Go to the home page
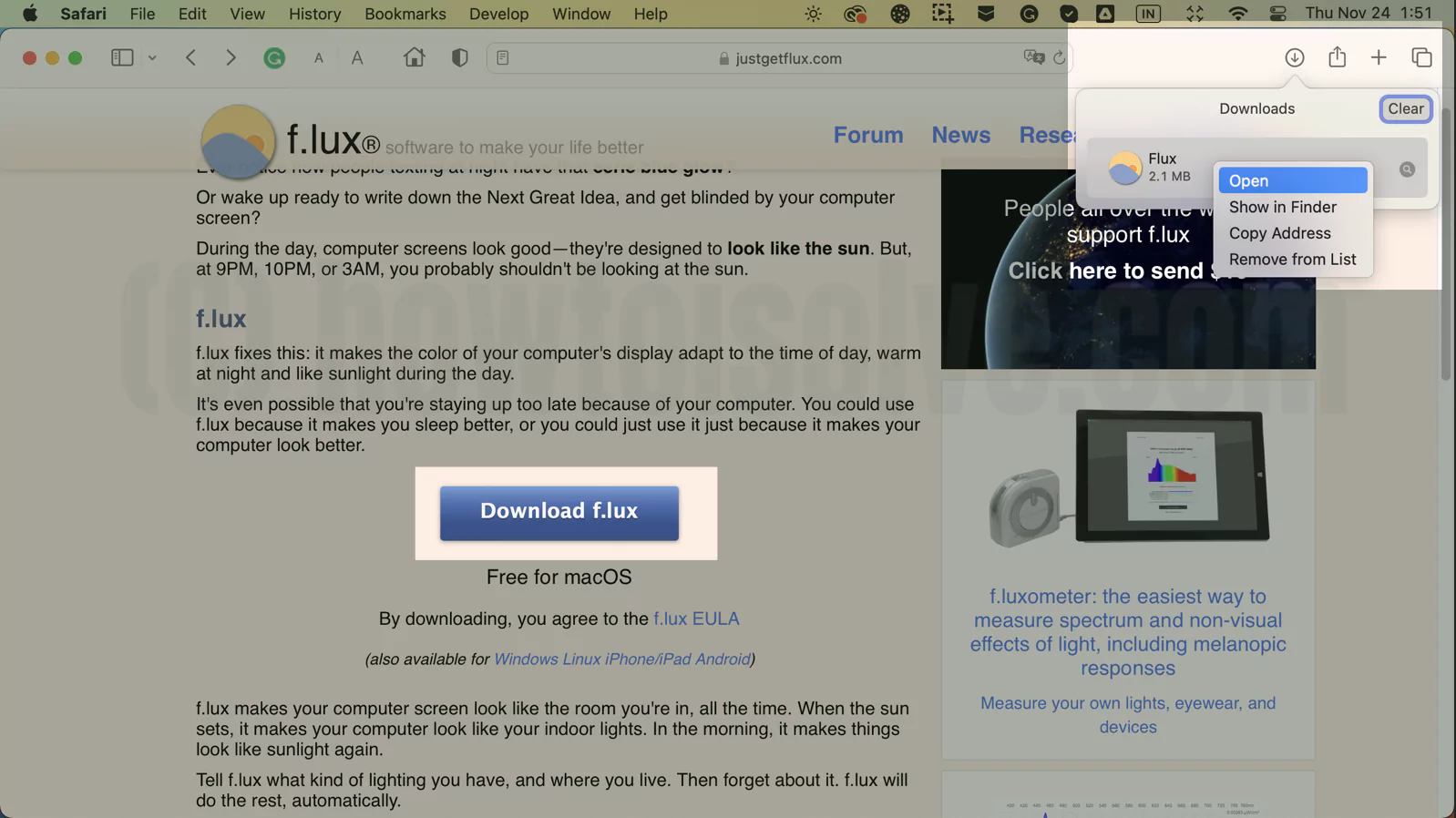Image resolution: width=1456 pixels, height=818 pixels. click(415, 57)
